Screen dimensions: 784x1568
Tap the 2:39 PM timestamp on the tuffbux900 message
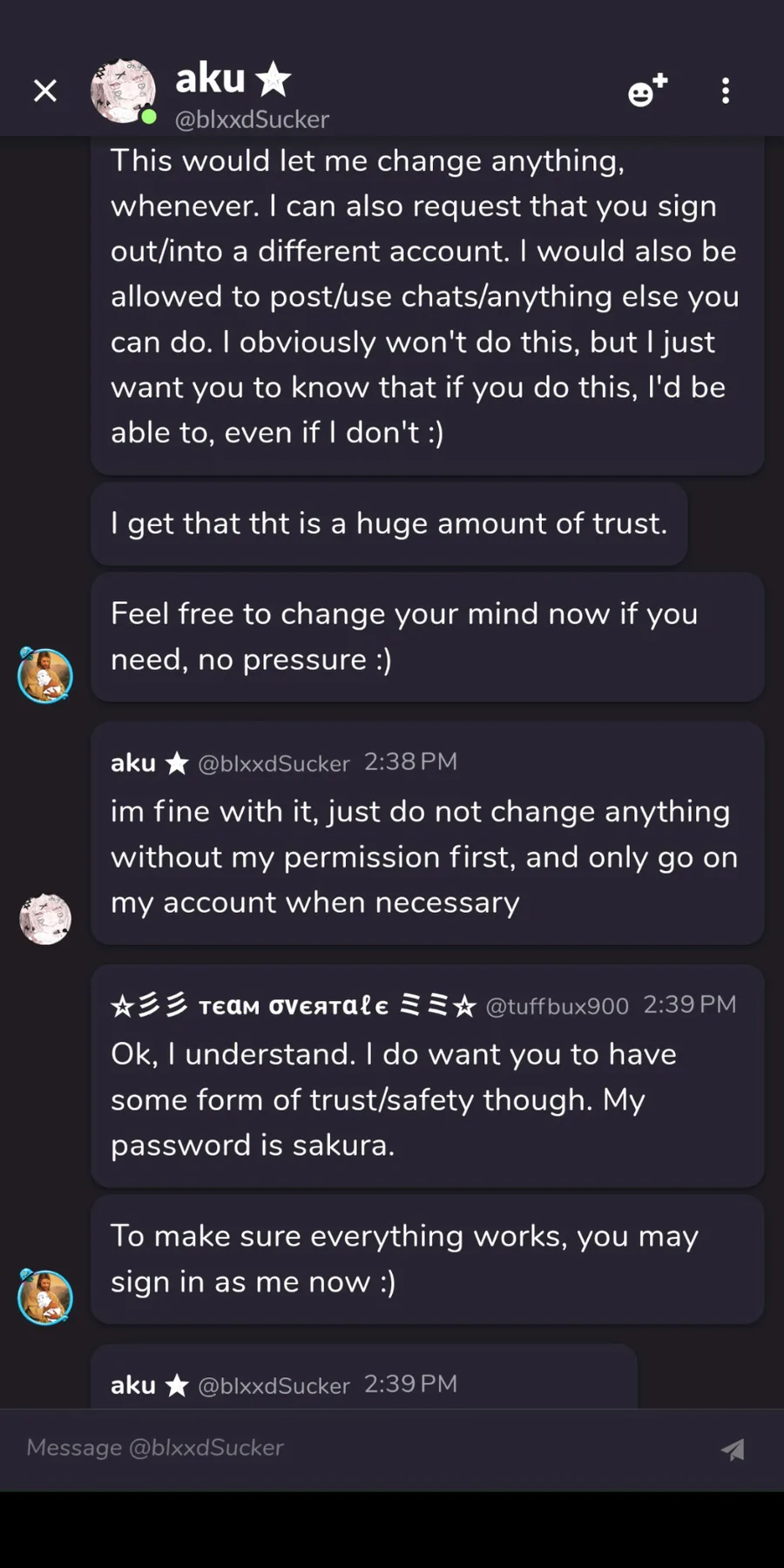[x=689, y=1005]
